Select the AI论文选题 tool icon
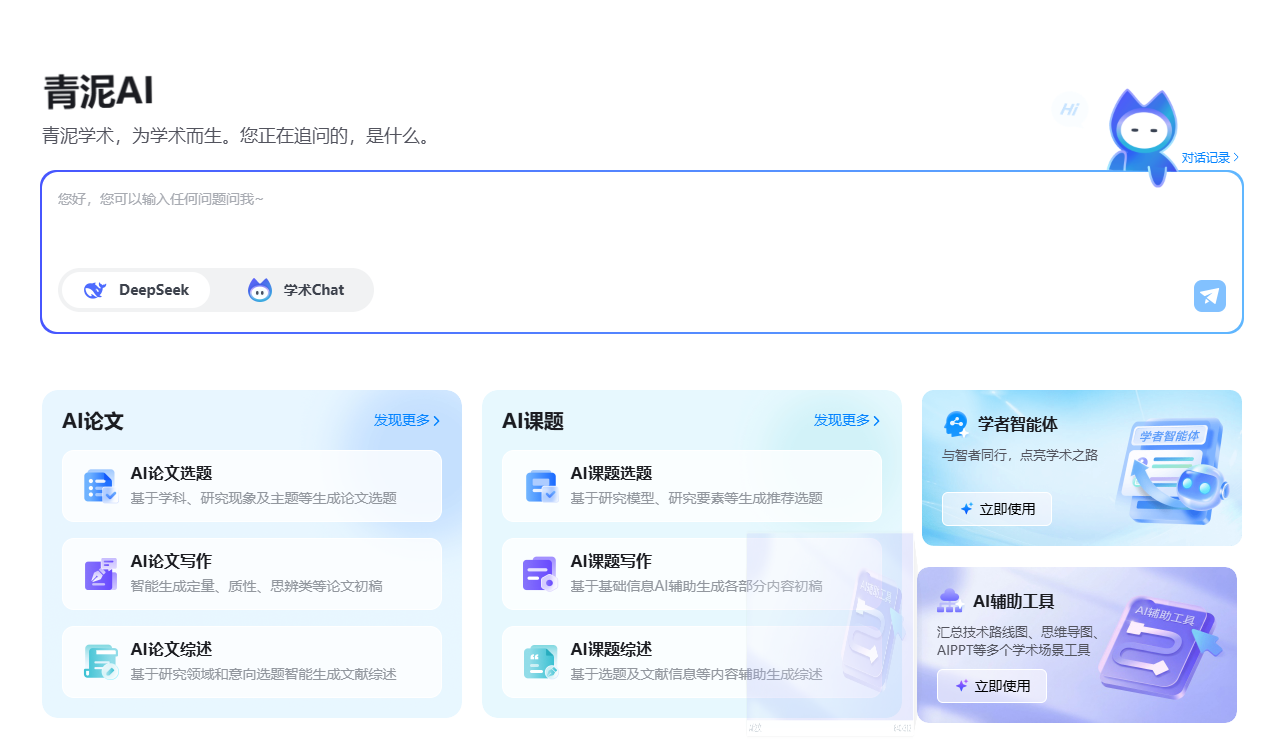The image size is (1269, 747). [99, 485]
